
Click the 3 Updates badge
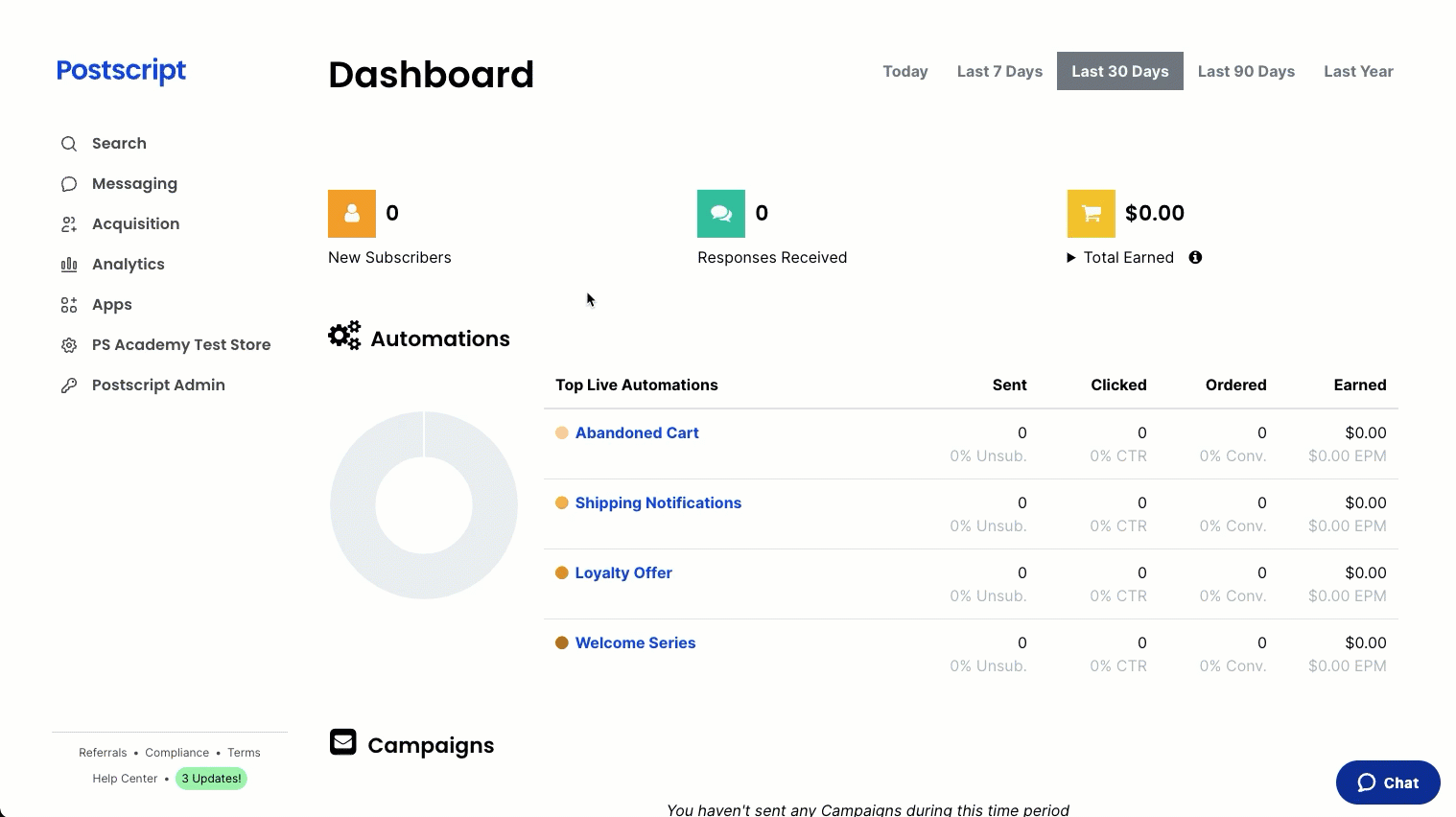(211, 778)
